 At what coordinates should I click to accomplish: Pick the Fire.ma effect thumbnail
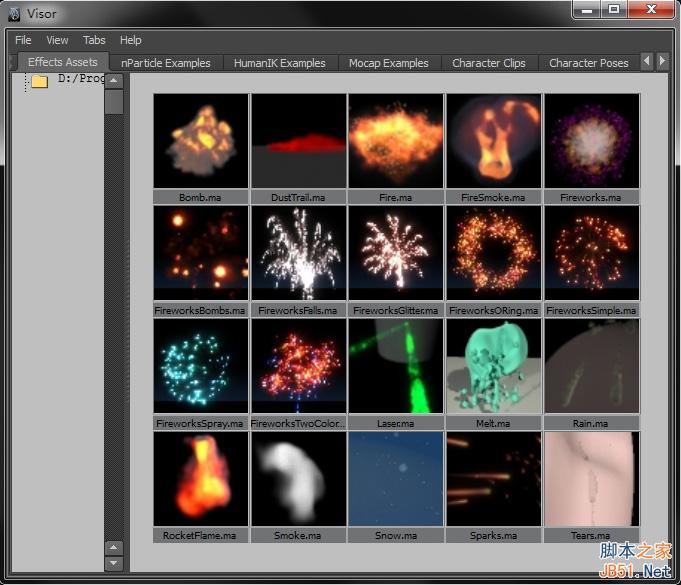point(396,141)
